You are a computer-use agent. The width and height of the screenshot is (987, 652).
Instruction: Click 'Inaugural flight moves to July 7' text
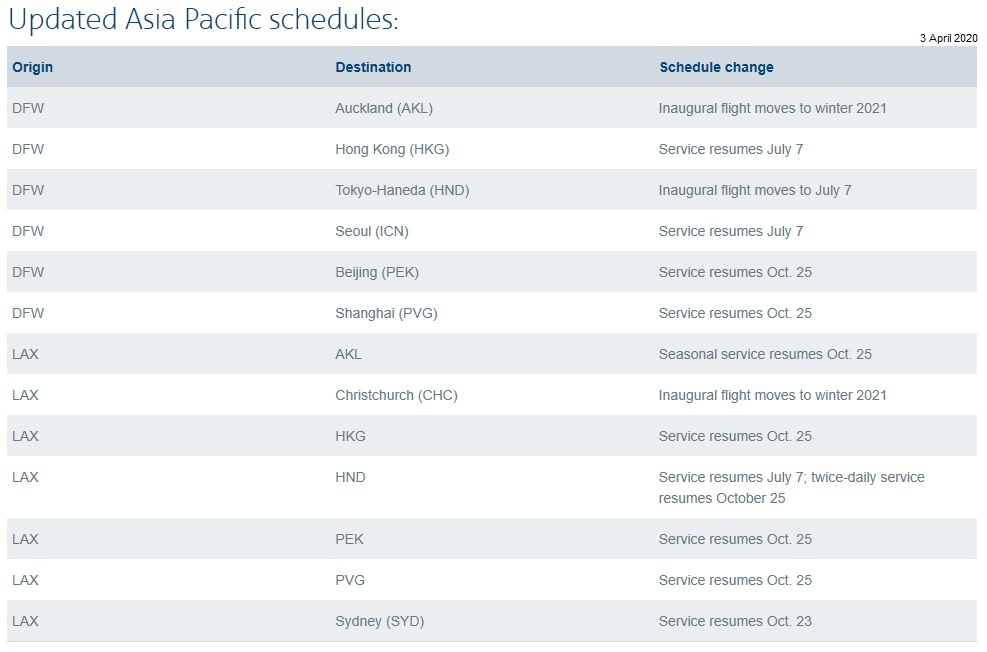coord(755,190)
